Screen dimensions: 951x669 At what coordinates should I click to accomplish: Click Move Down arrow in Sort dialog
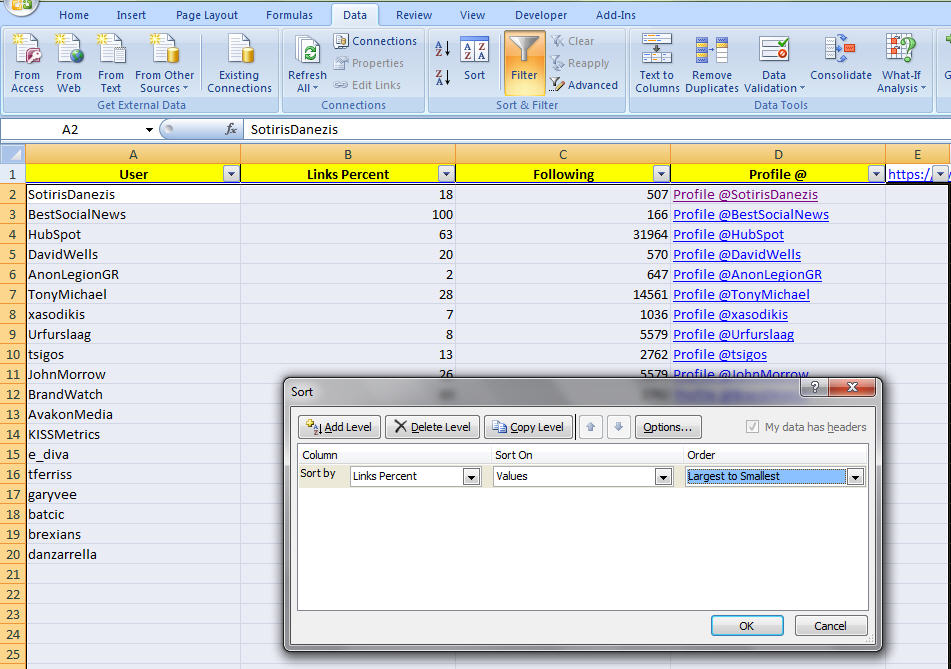click(x=619, y=427)
